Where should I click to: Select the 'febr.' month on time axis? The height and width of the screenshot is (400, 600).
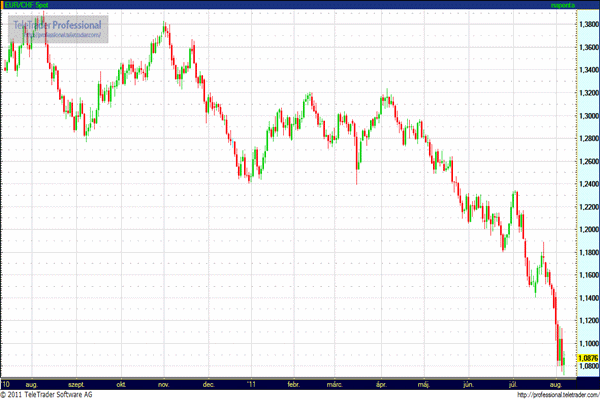coord(294,383)
